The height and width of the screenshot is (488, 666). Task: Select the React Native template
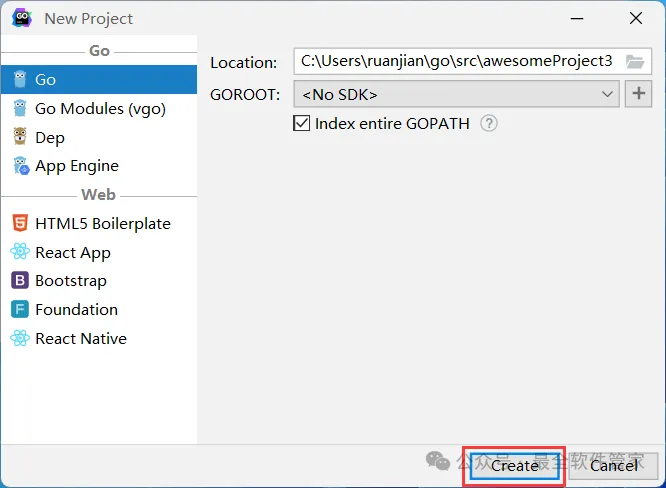click(99, 338)
